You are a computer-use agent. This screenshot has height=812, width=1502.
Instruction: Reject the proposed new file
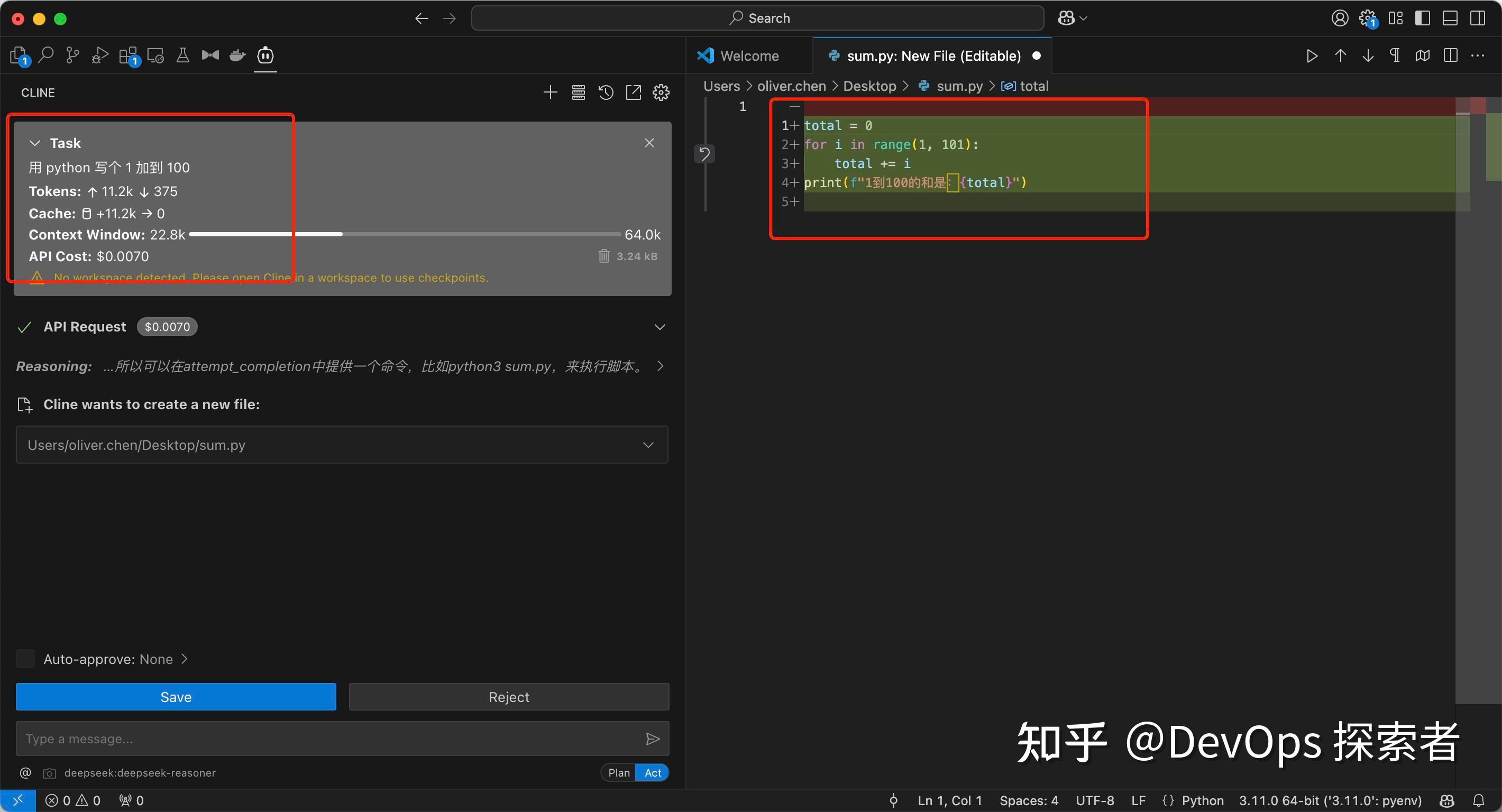pos(508,697)
